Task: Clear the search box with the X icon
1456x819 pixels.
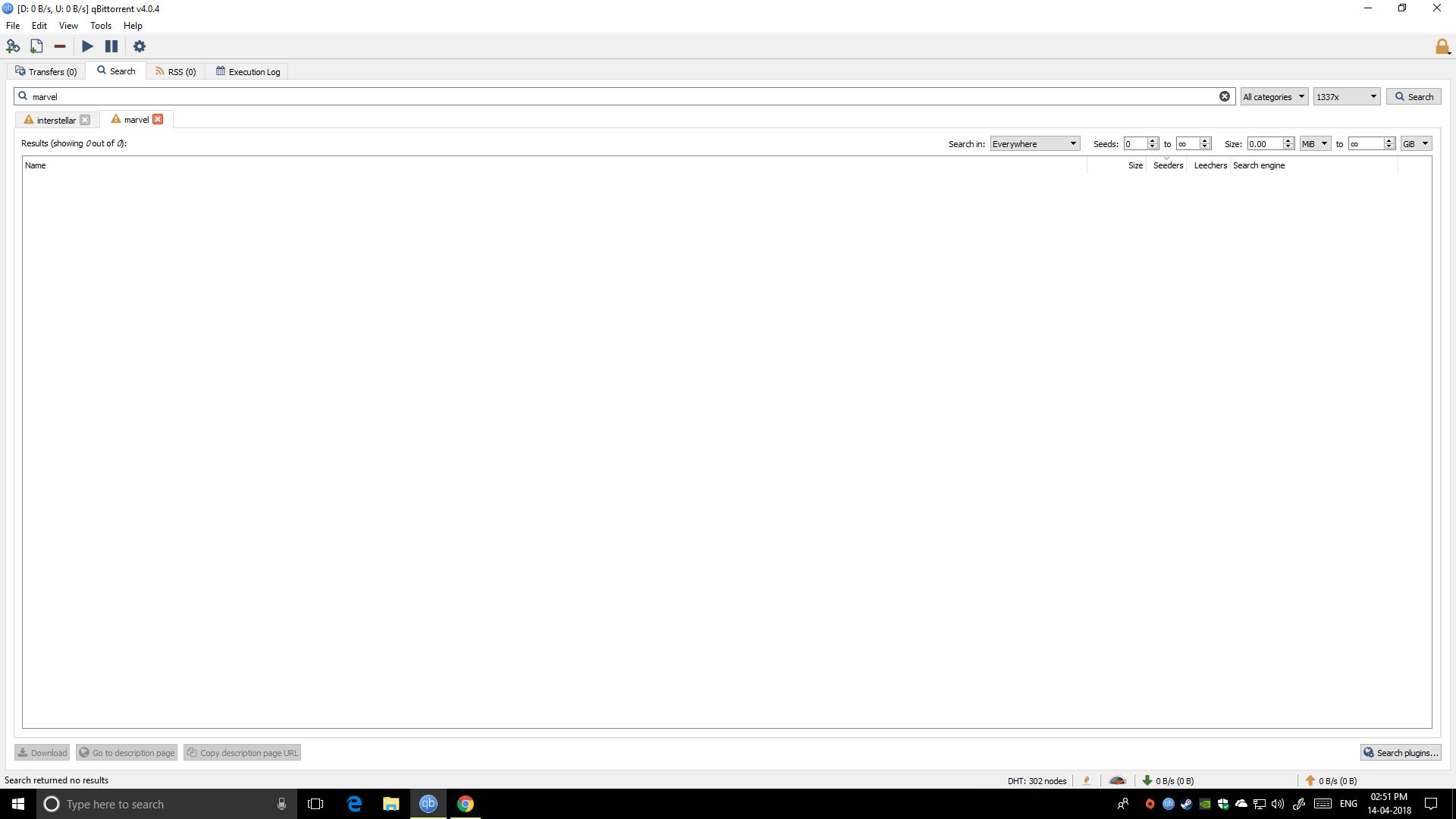Action: click(x=1224, y=96)
